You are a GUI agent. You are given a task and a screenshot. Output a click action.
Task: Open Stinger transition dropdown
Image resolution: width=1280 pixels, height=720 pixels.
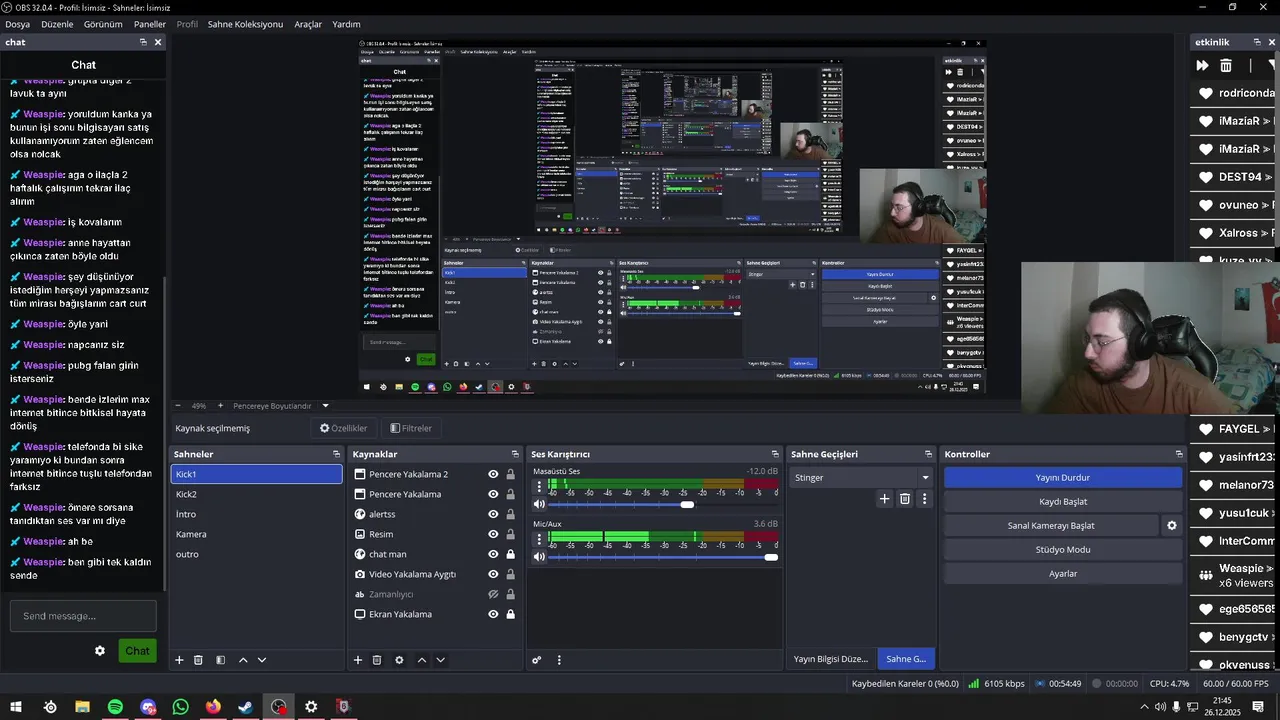[861, 477]
